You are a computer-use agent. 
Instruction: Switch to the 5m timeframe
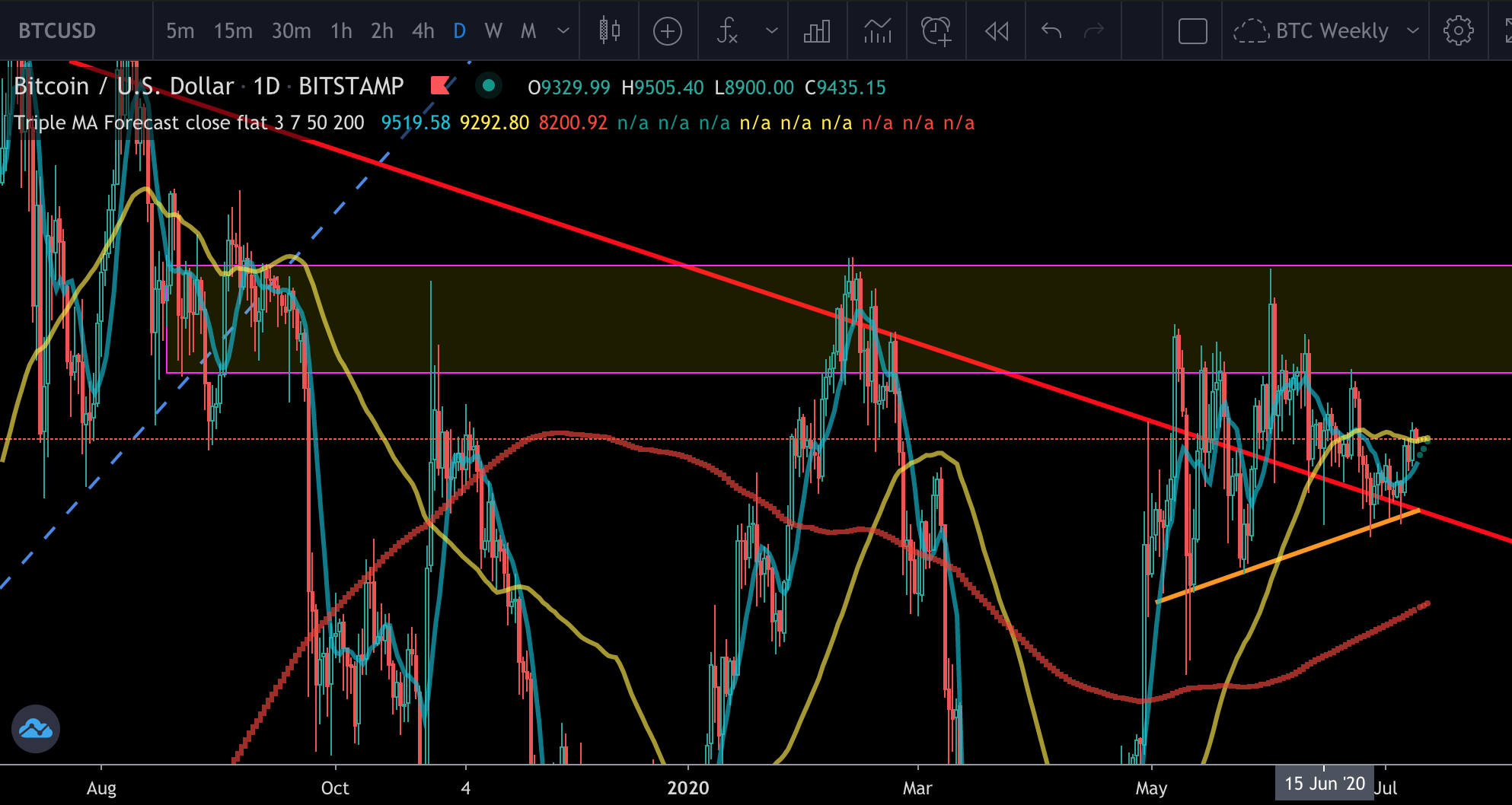[180, 31]
